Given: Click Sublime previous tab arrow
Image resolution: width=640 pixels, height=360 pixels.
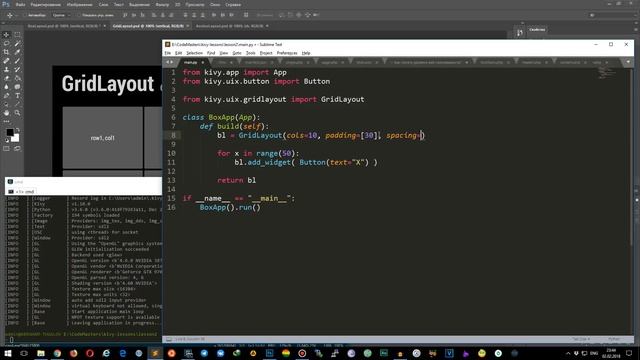Looking at the screenshot, I should (167, 62).
